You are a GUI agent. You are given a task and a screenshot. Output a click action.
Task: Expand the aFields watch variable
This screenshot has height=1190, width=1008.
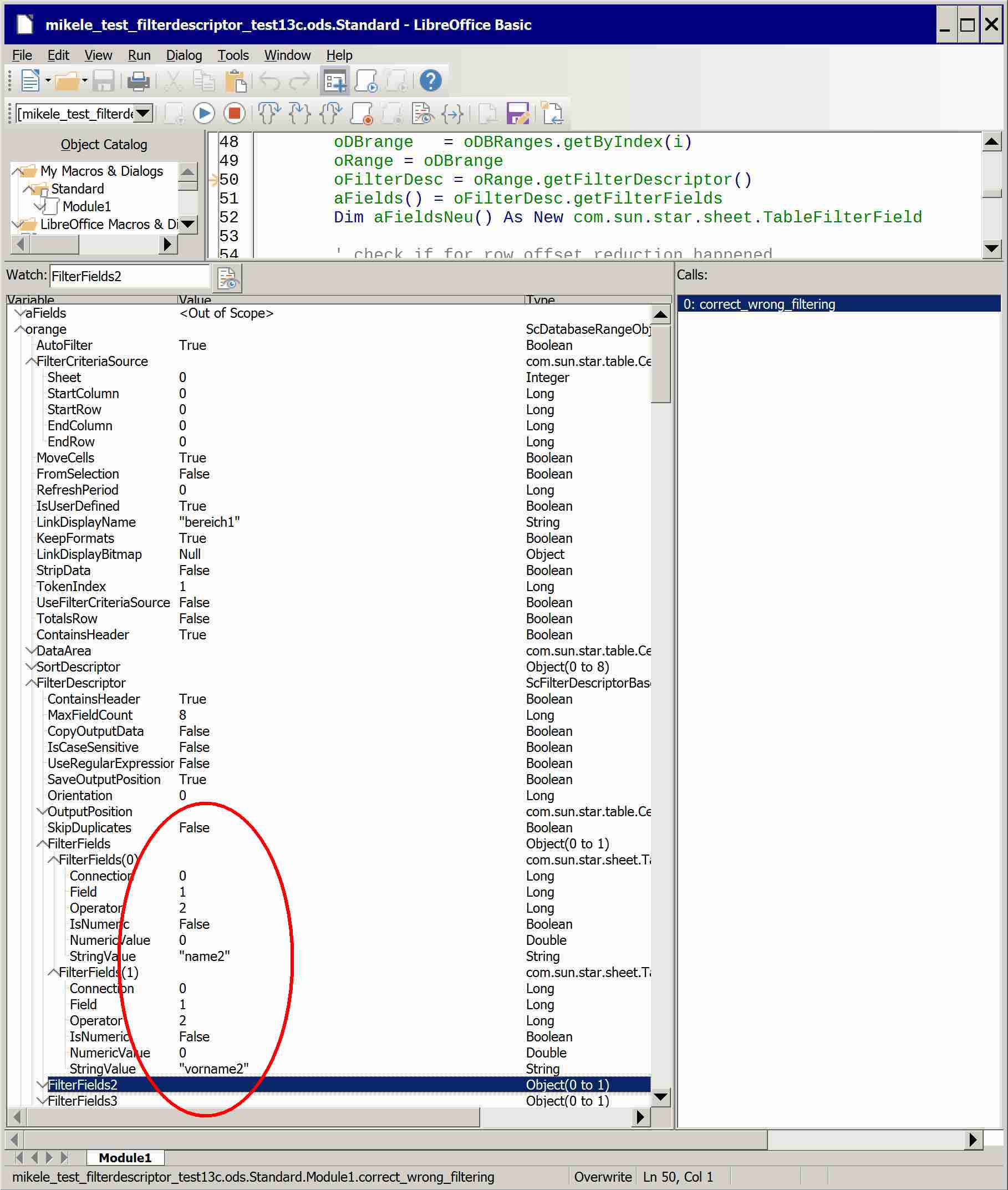[19, 313]
